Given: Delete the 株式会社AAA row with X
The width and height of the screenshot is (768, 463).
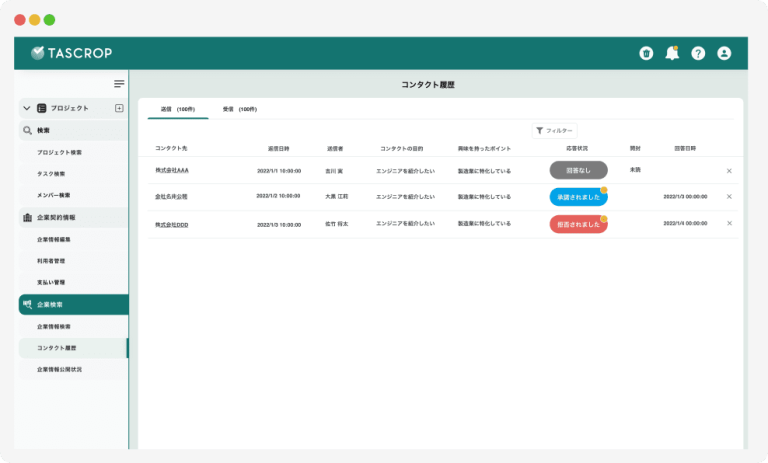Looking at the screenshot, I should tap(729, 171).
